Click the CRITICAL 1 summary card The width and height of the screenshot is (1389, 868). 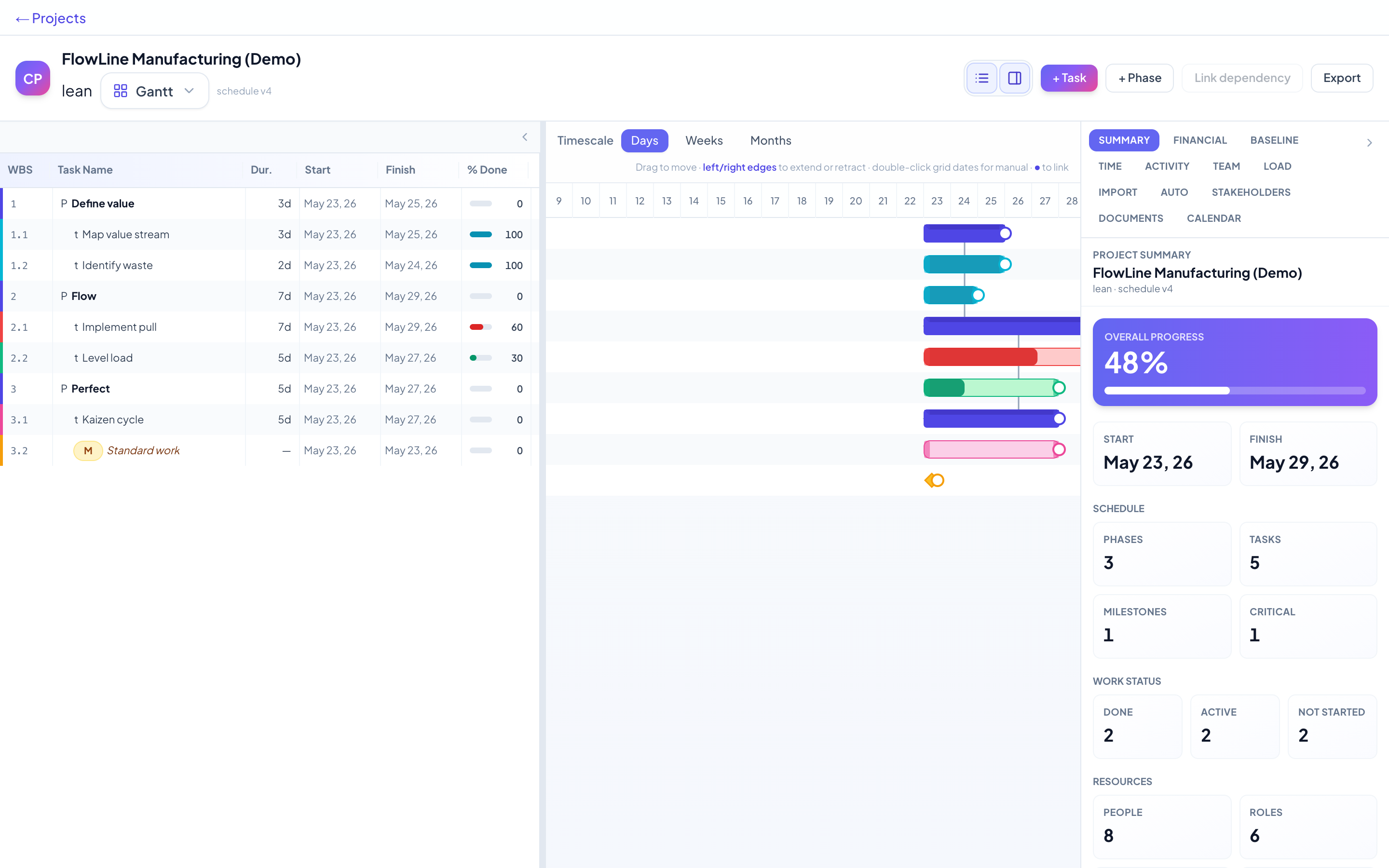[x=1307, y=626]
